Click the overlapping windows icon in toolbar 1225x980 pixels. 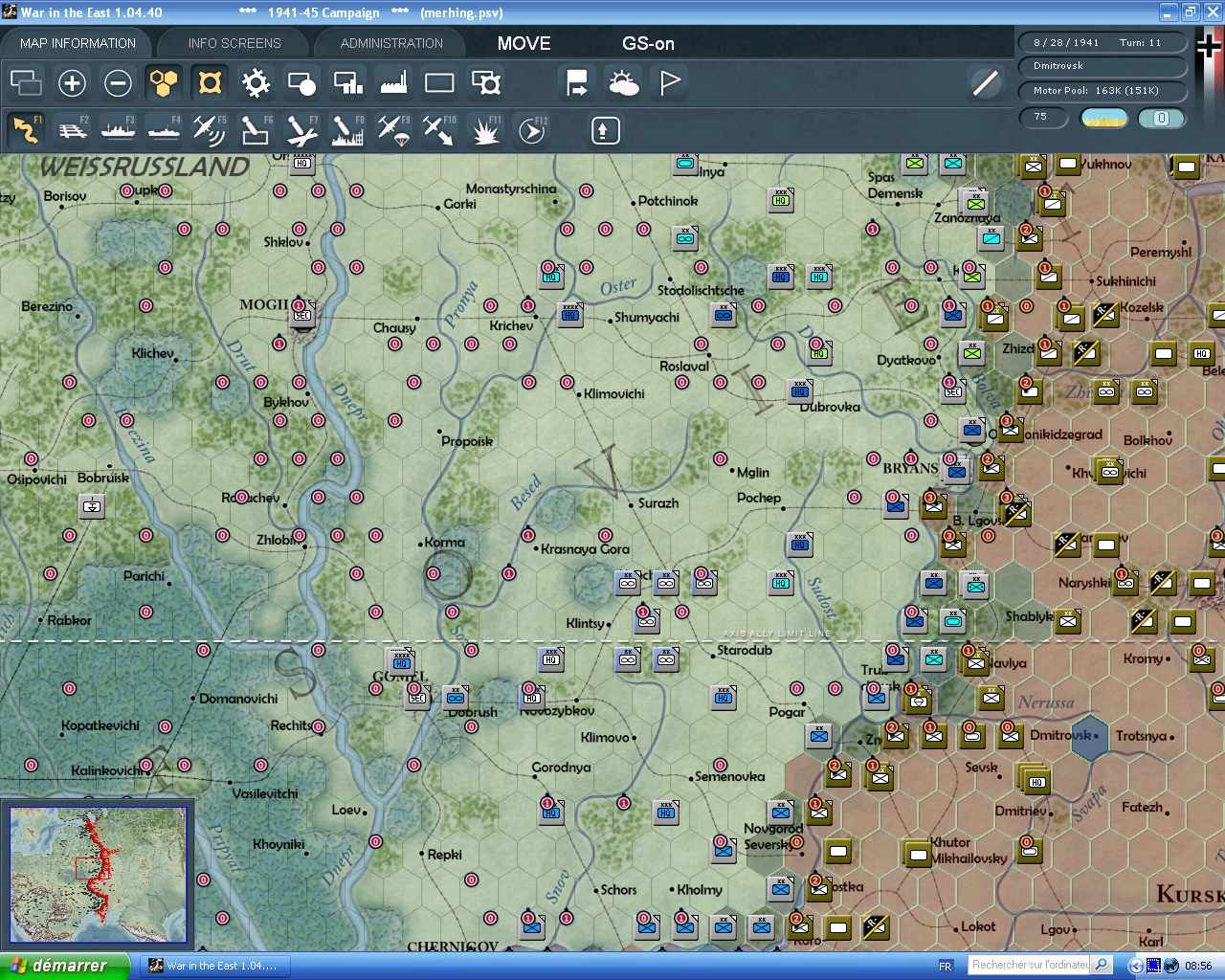pyautogui.click(x=26, y=83)
